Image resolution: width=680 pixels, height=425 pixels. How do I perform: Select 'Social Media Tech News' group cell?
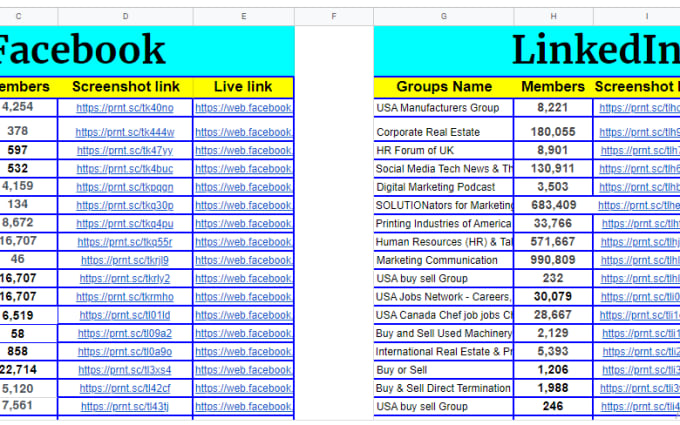coord(444,169)
